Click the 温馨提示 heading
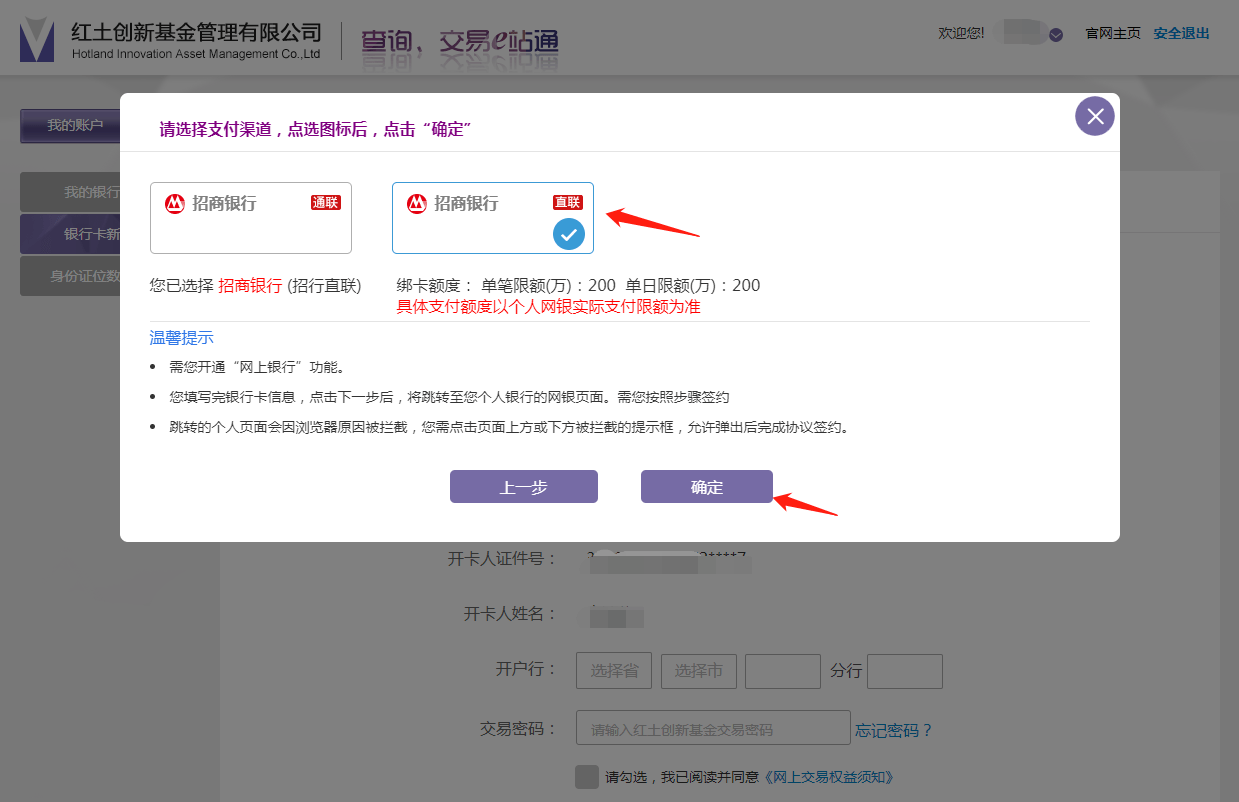This screenshot has height=802, width=1239. click(x=181, y=338)
